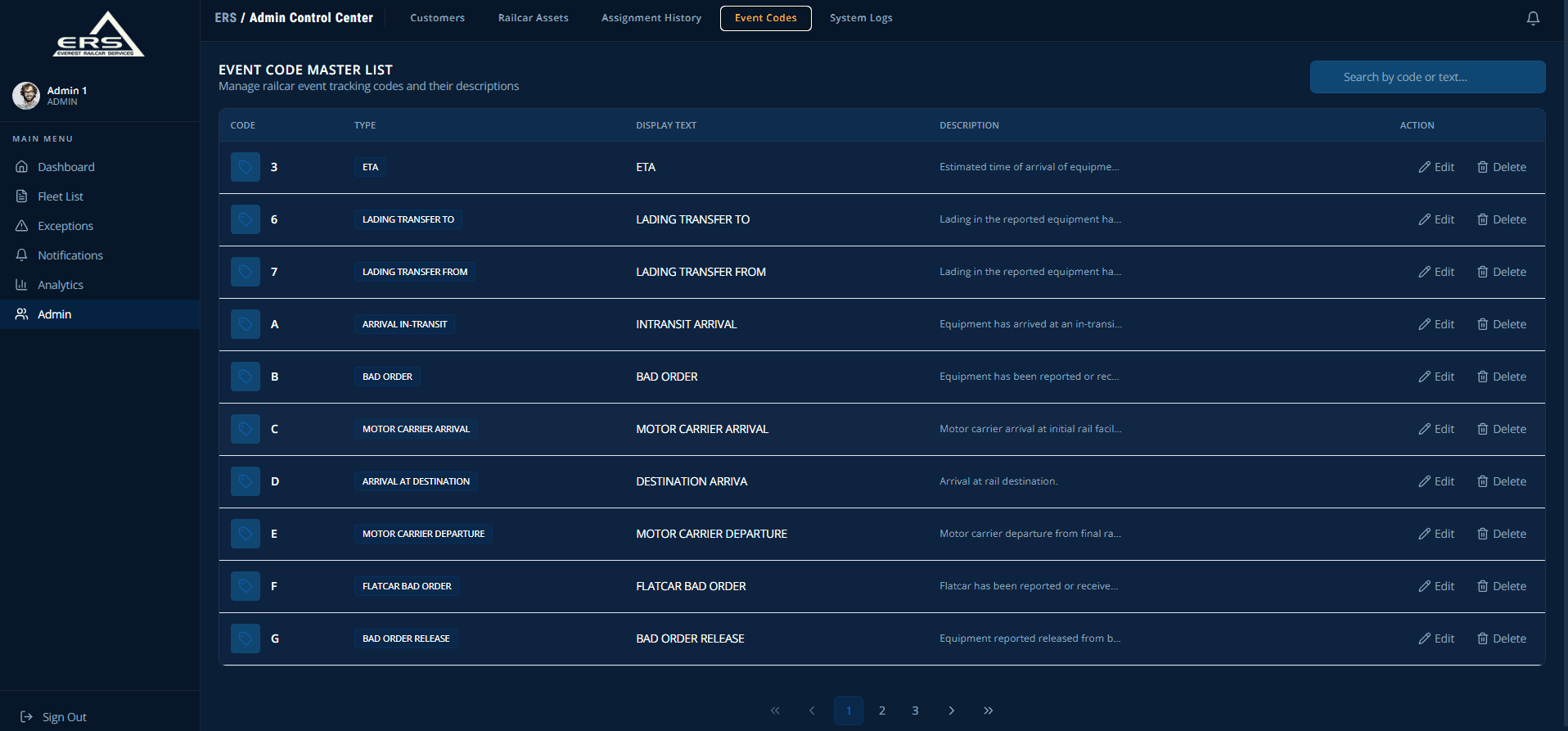Go to Exceptions in the sidebar

tap(100, 226)
